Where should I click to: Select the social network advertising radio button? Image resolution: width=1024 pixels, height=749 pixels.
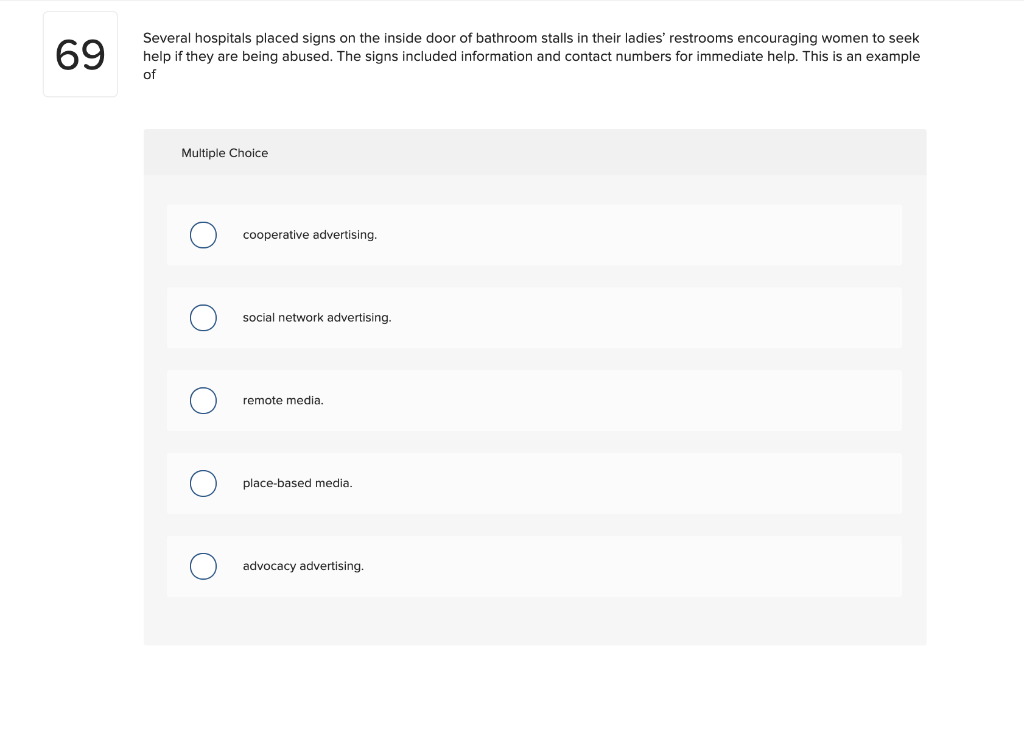(203, 318)
